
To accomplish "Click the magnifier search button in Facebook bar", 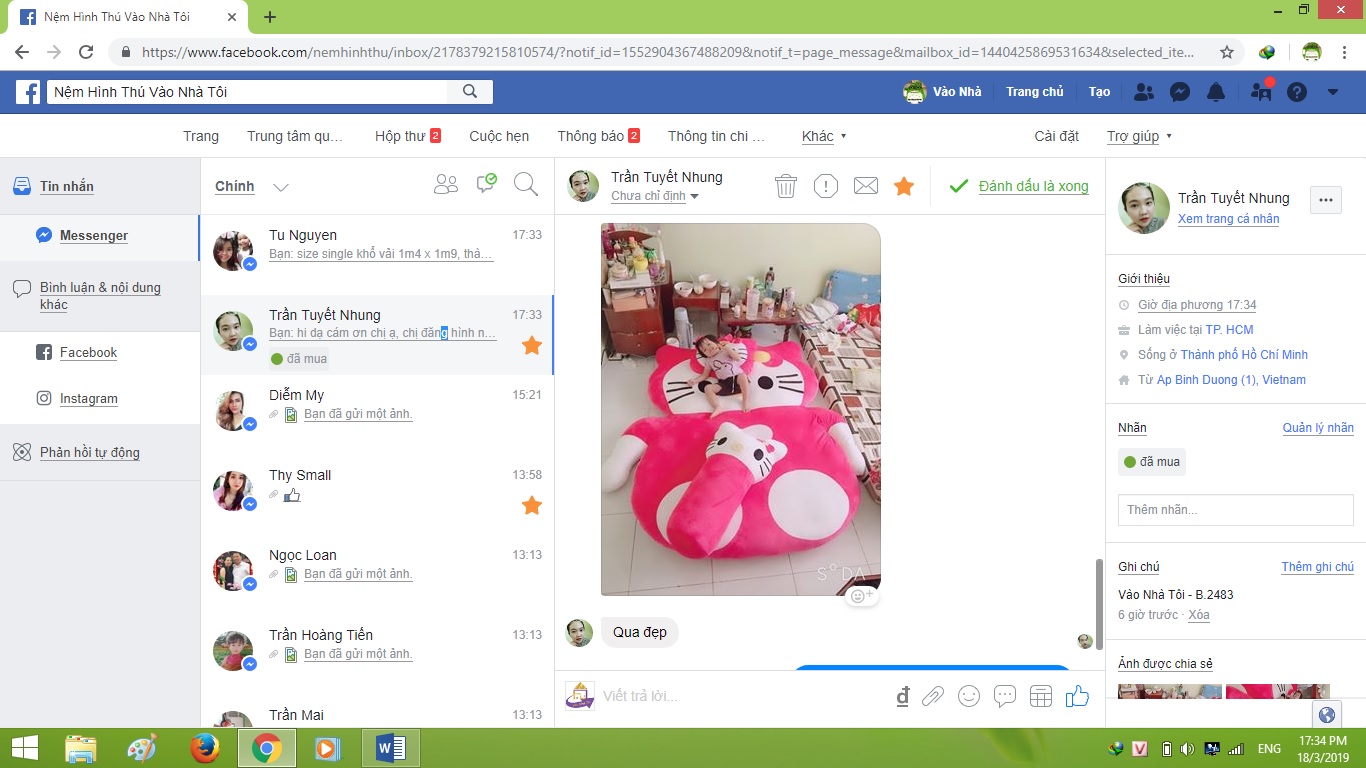I will click(x=470, y=92).
